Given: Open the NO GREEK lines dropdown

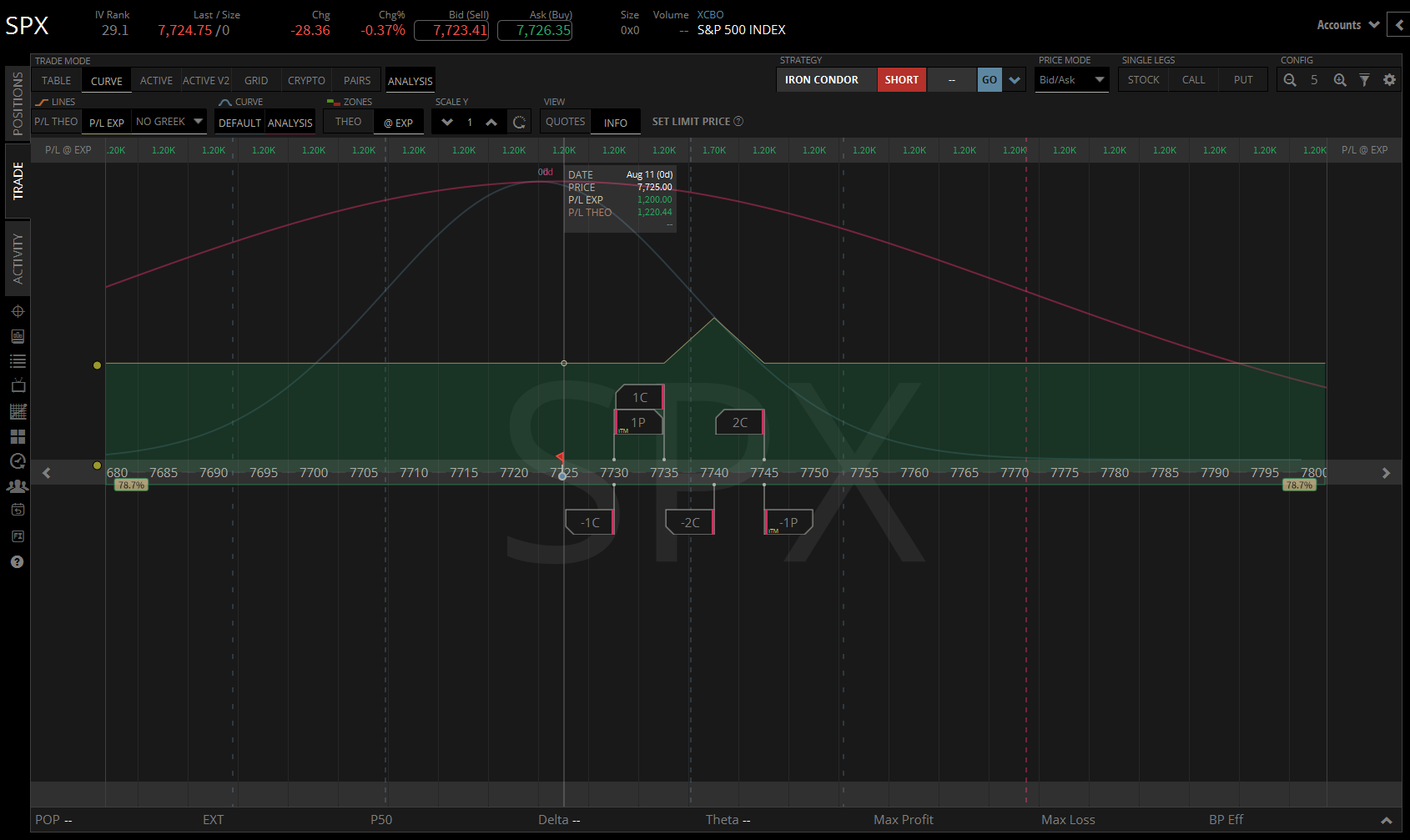Looking at the screenshot, I should coord(169,122).
